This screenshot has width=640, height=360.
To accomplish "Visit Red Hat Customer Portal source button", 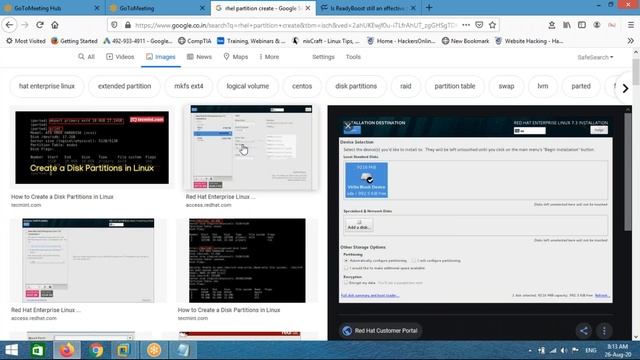I will click(380, 331).
